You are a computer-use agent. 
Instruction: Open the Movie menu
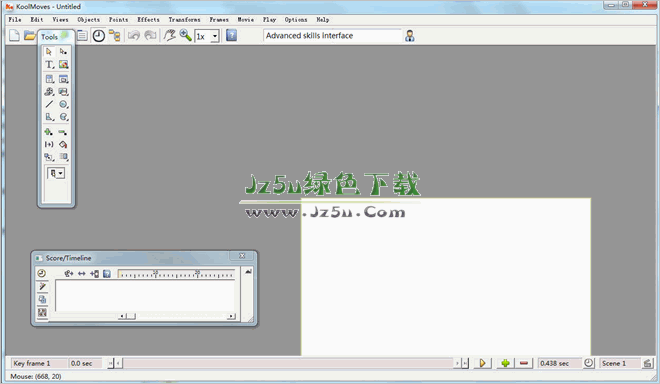coord(245,20)
